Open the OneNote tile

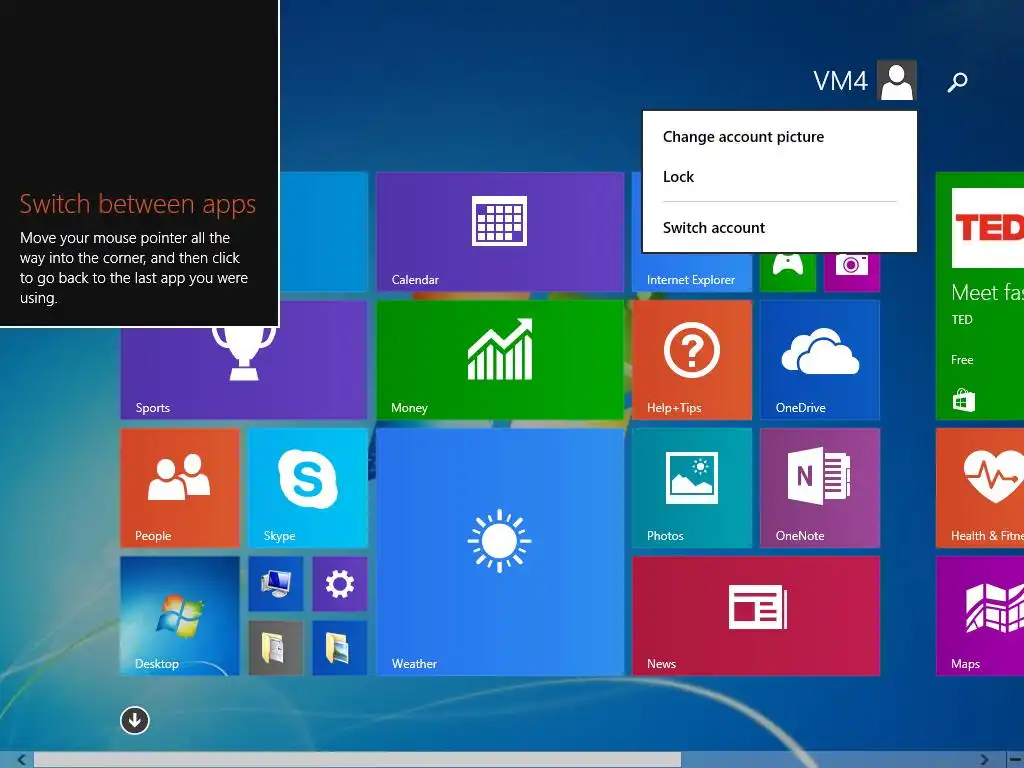(x=820, y=488)
